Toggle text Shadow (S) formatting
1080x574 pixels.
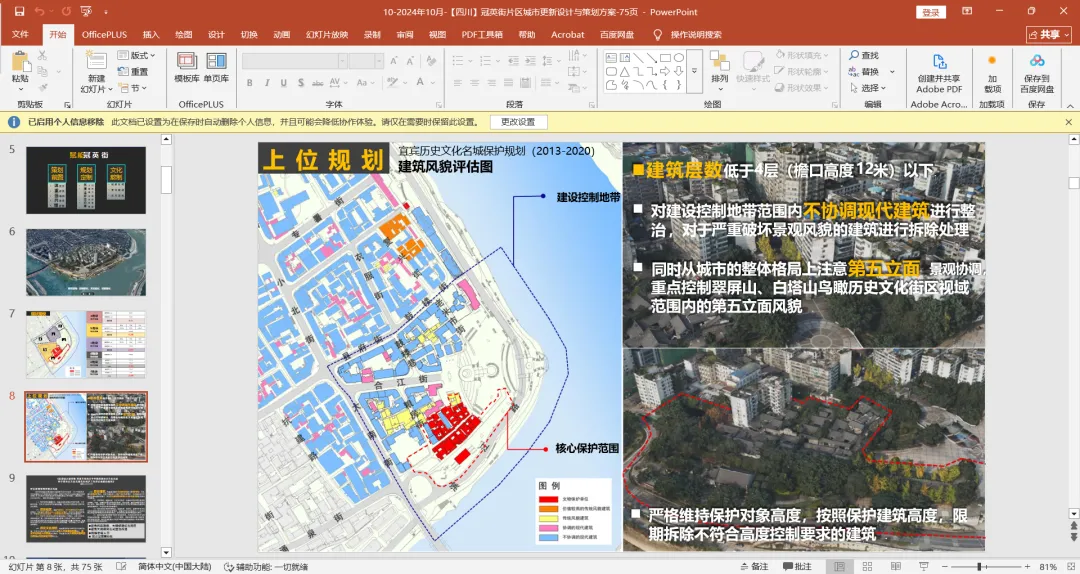(x=301, y=83)
